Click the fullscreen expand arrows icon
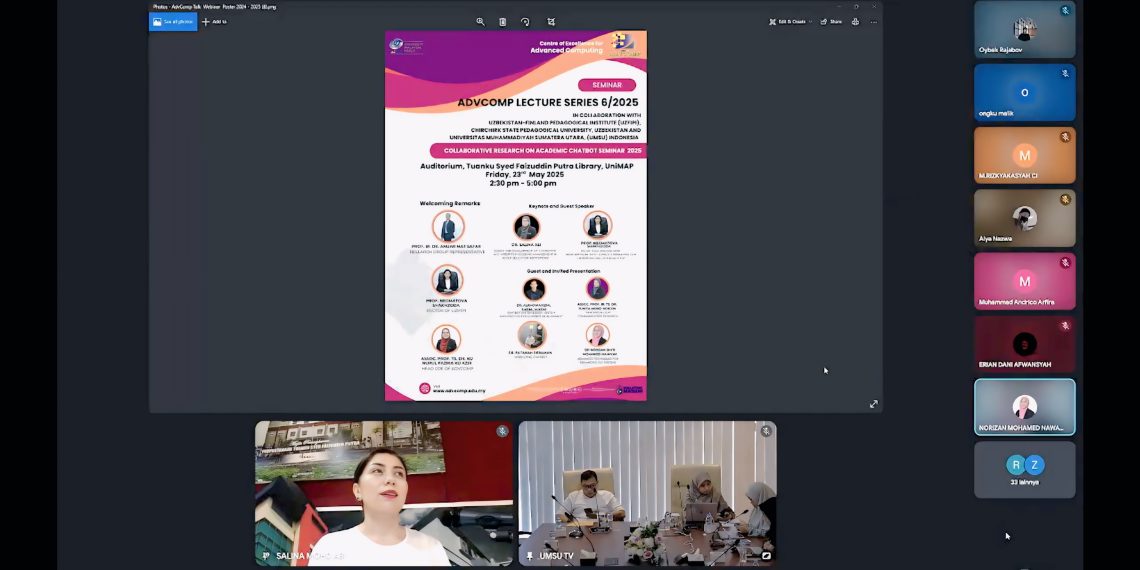This screenshot has height=570, width=1140. coord(874,404)
